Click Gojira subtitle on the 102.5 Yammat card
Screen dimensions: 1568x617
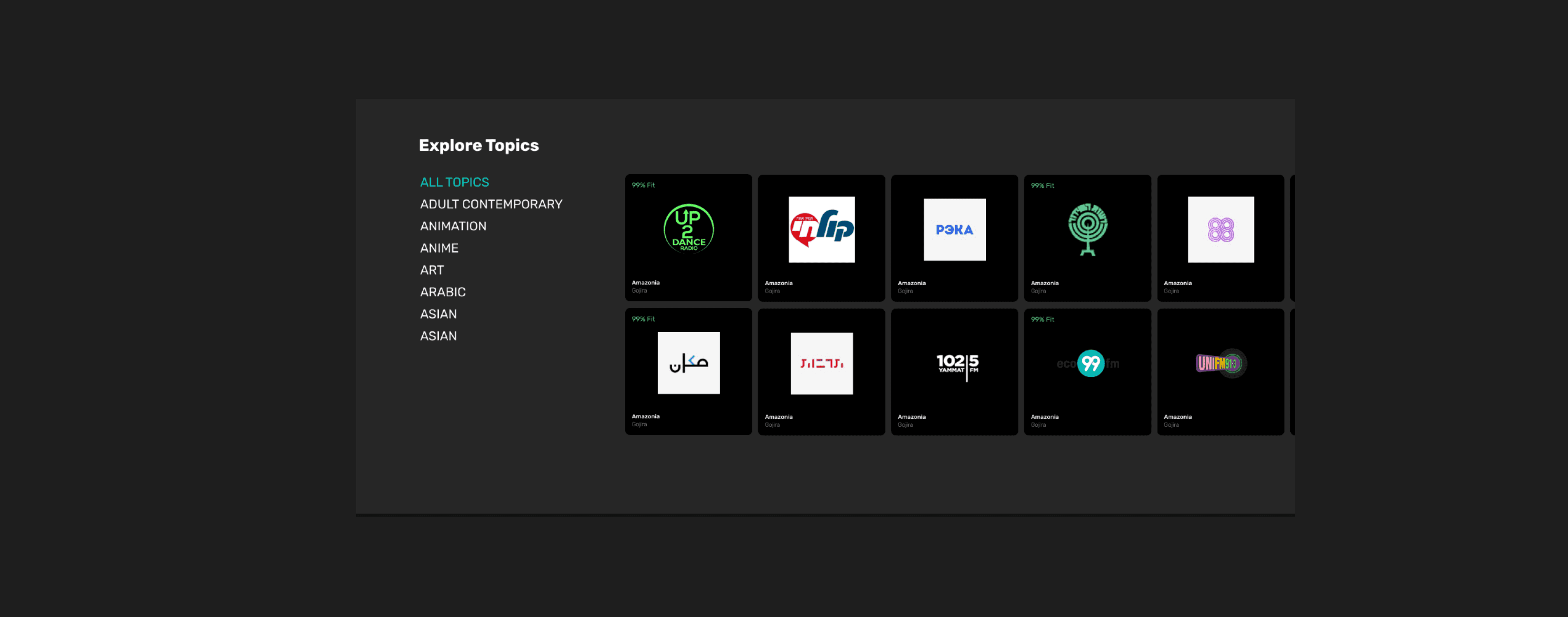905,425
